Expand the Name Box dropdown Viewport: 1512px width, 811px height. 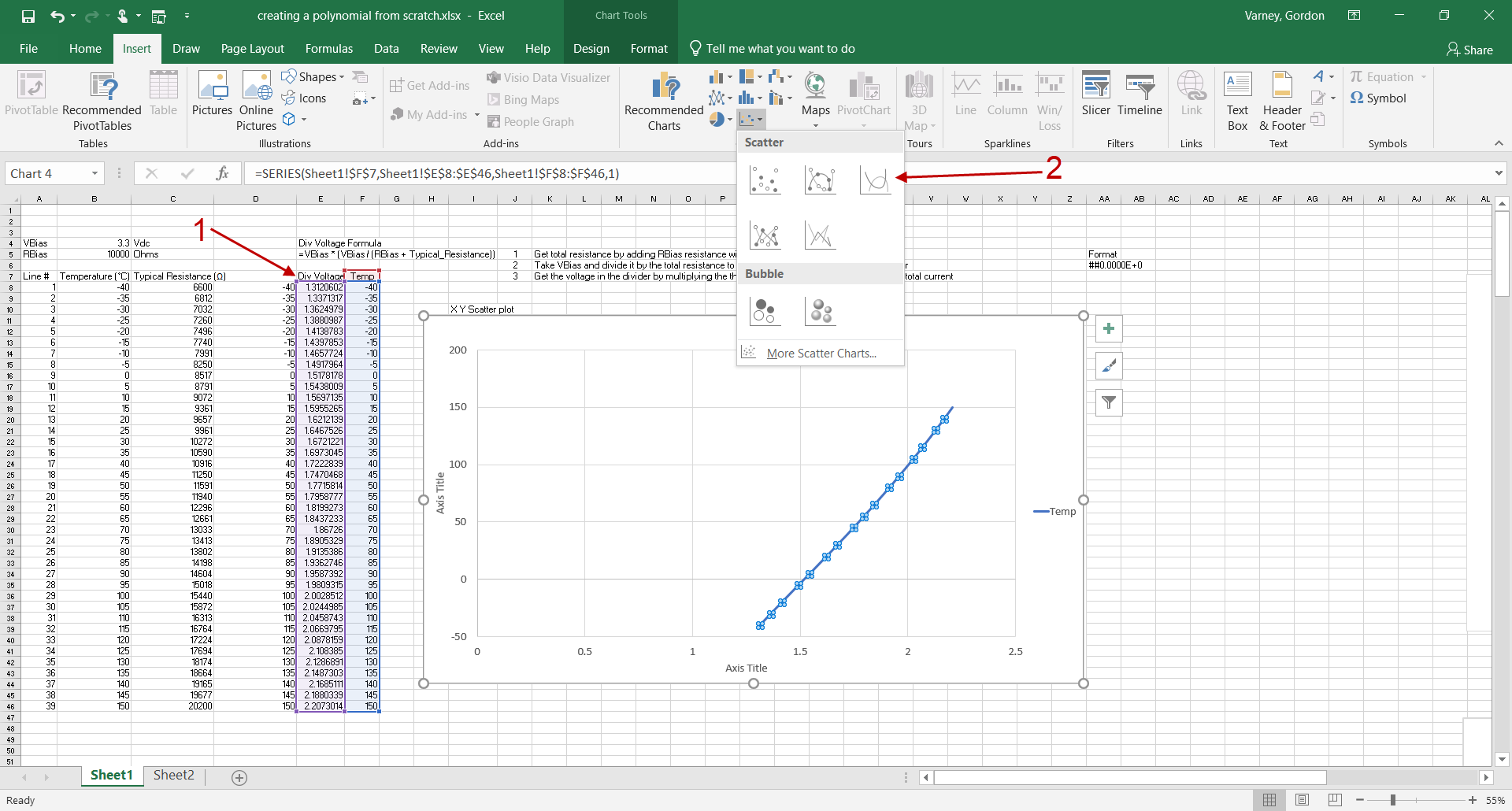[x=94, y=173]
